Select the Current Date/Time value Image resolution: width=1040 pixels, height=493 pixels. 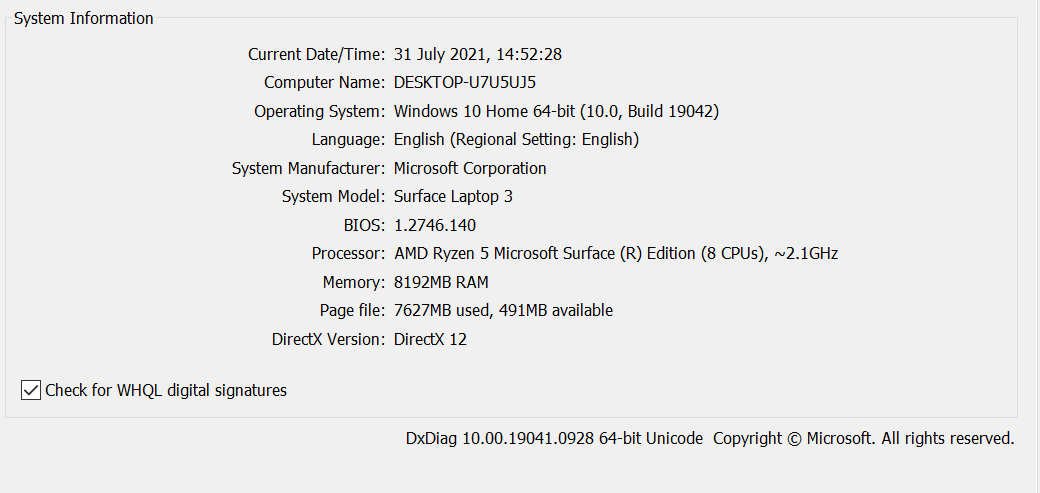point(485,54)
